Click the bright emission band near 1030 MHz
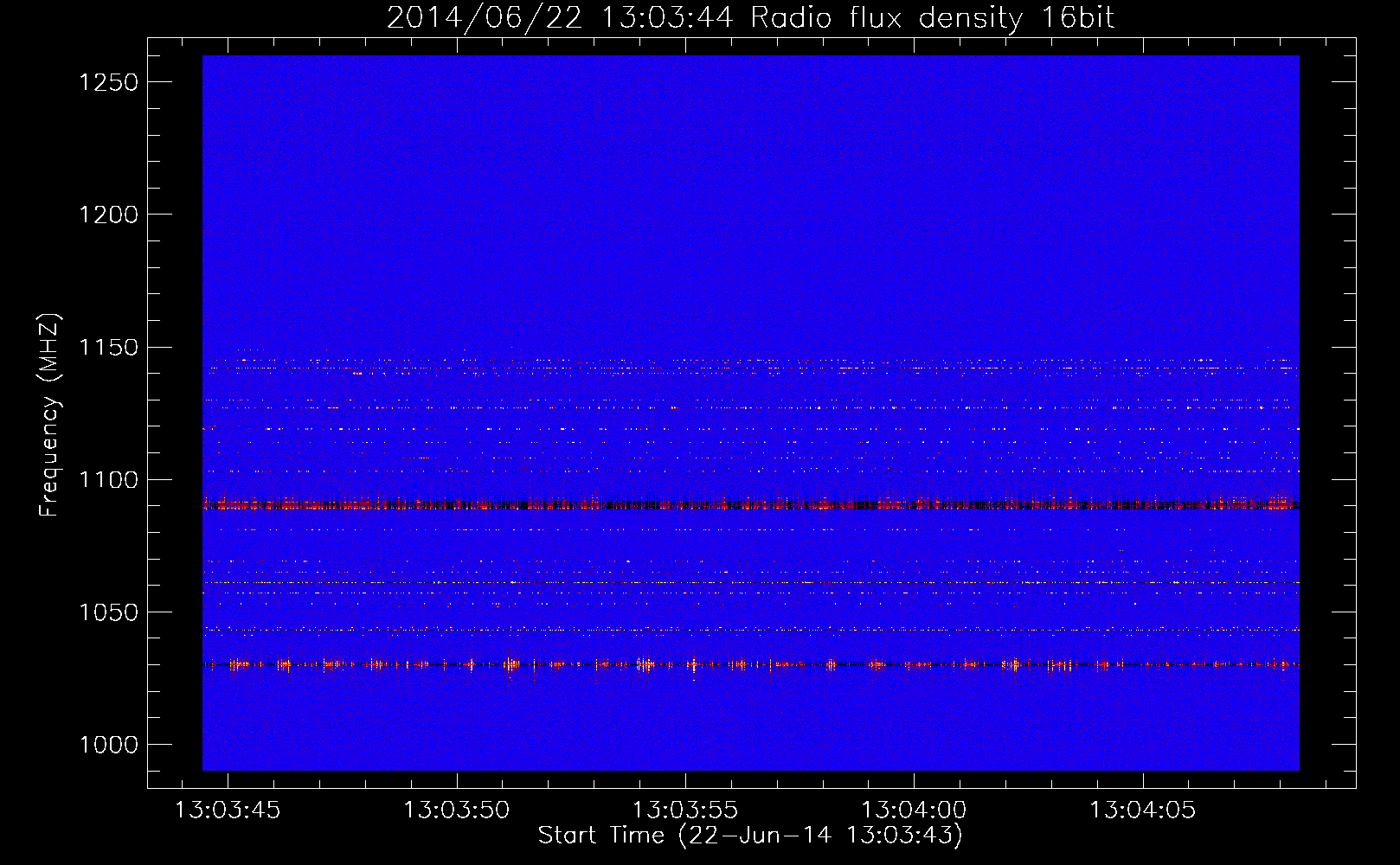This screenshot has width=1400, height=865. (x=751, y=664)
